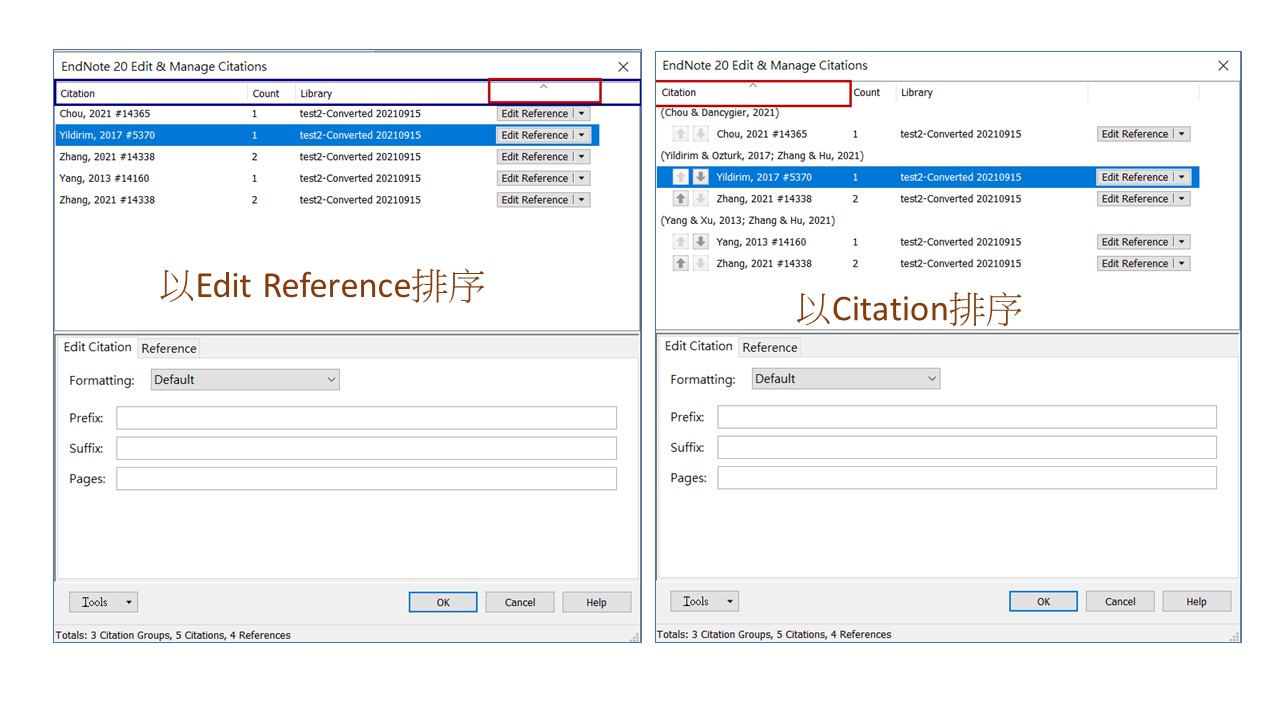The image size is (1280, 720).
Task: Click move-down arrow for Chou in right window
Action: (x=701, y=134)
